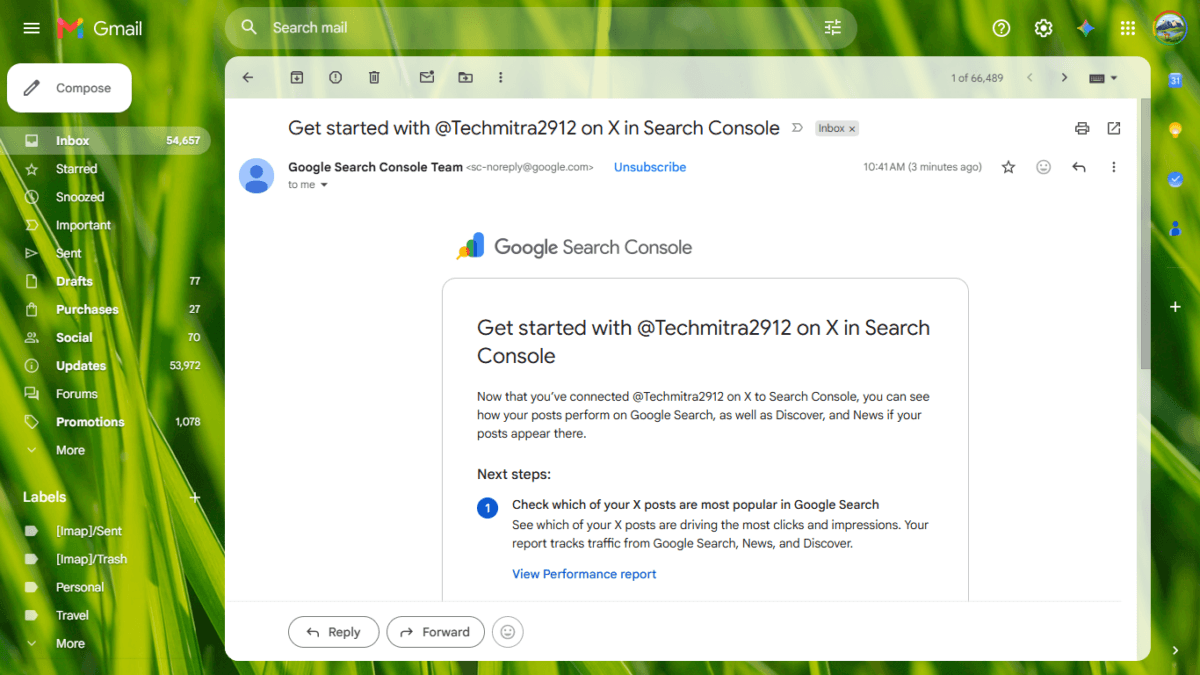
Task: Click the Search mail field
Action: pyautogui.click(x=540, y=28)
